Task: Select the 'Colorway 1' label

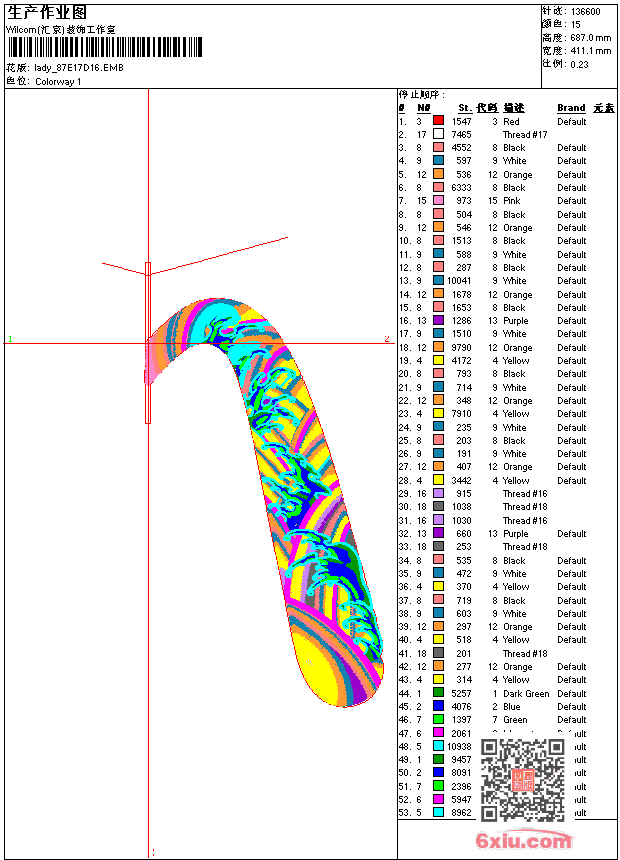Action: pyautogui.click(x=58, y=82)
